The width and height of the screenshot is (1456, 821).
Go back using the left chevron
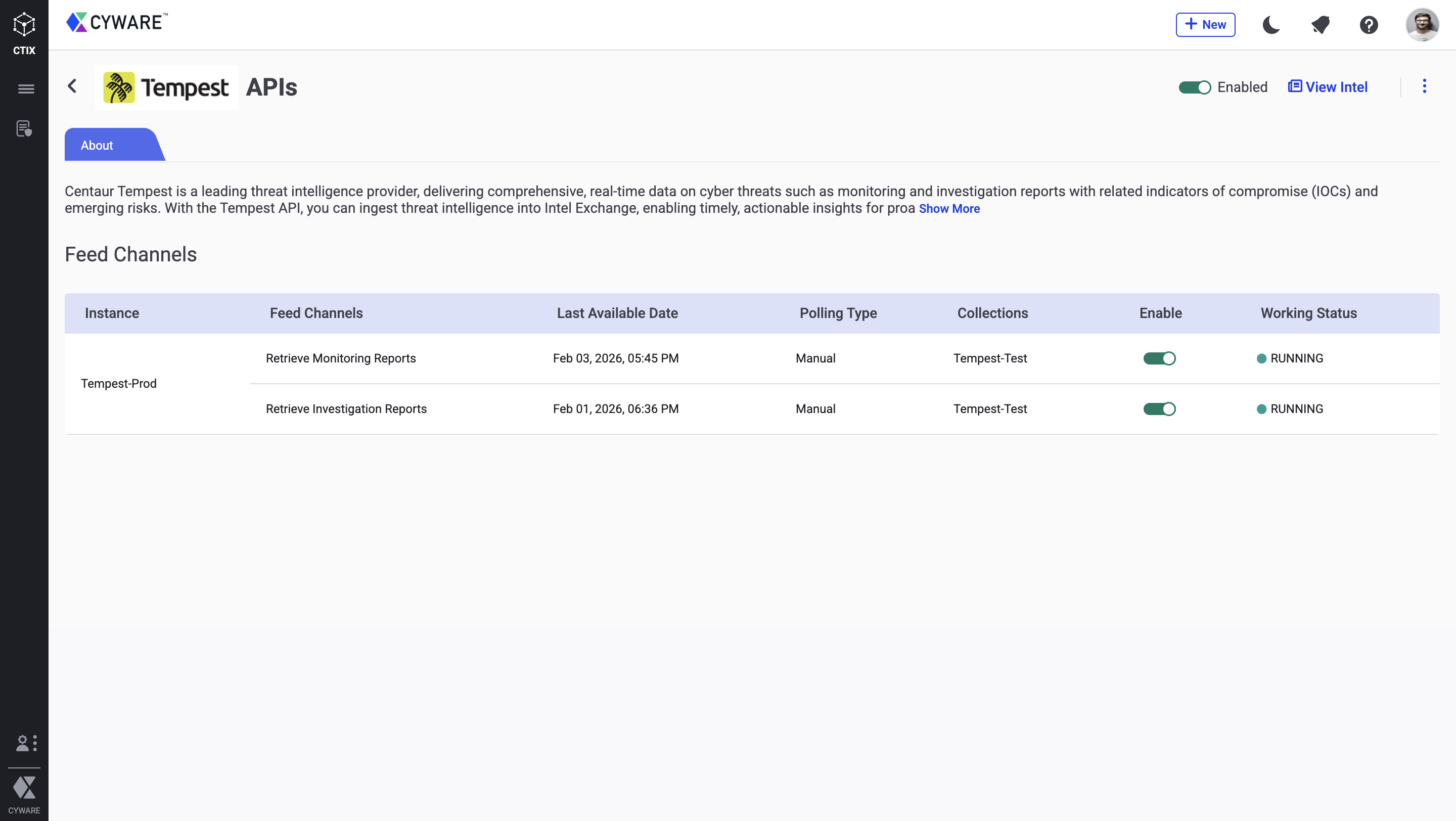[x=72, y=86]
